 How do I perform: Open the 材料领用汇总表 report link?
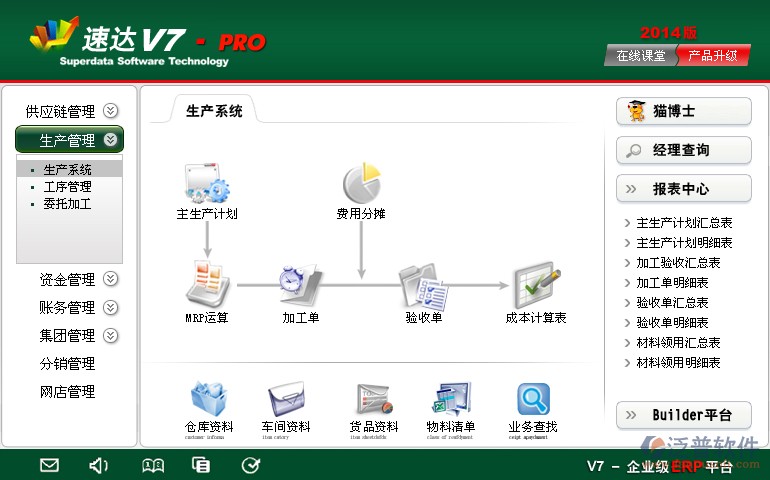tap(678, 343)
